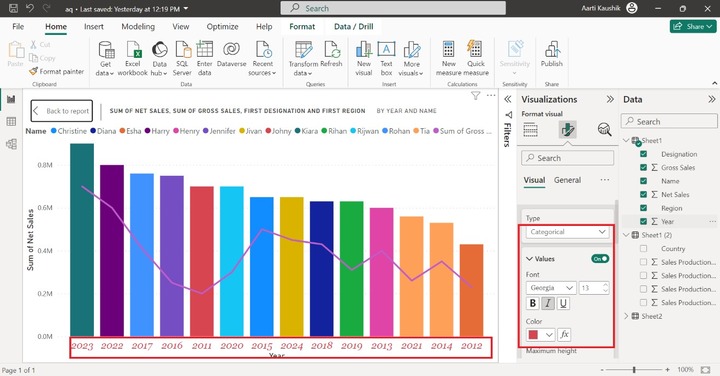Collapse Sheet1 (2) table
720x376 pixels.
tap(626, 235)
